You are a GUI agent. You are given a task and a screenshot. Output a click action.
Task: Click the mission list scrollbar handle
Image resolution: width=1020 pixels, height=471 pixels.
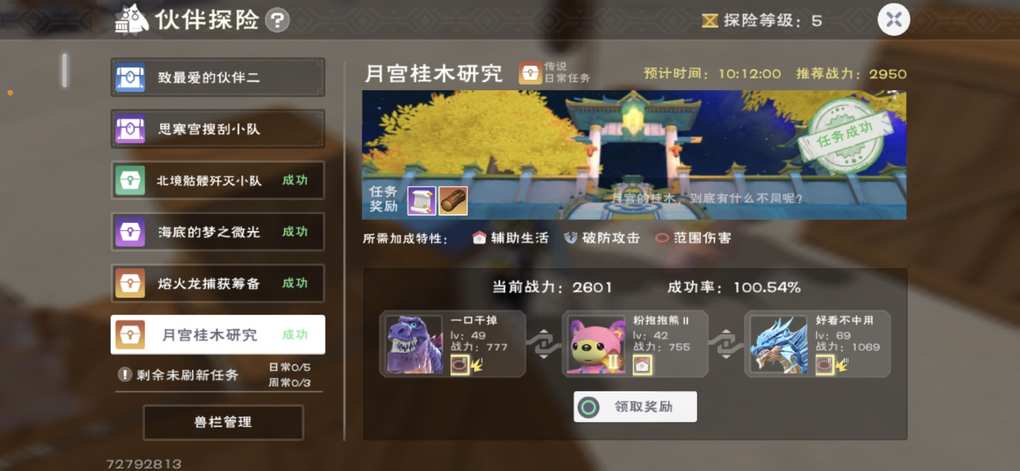pyautogui.click(x=64, y=70)
